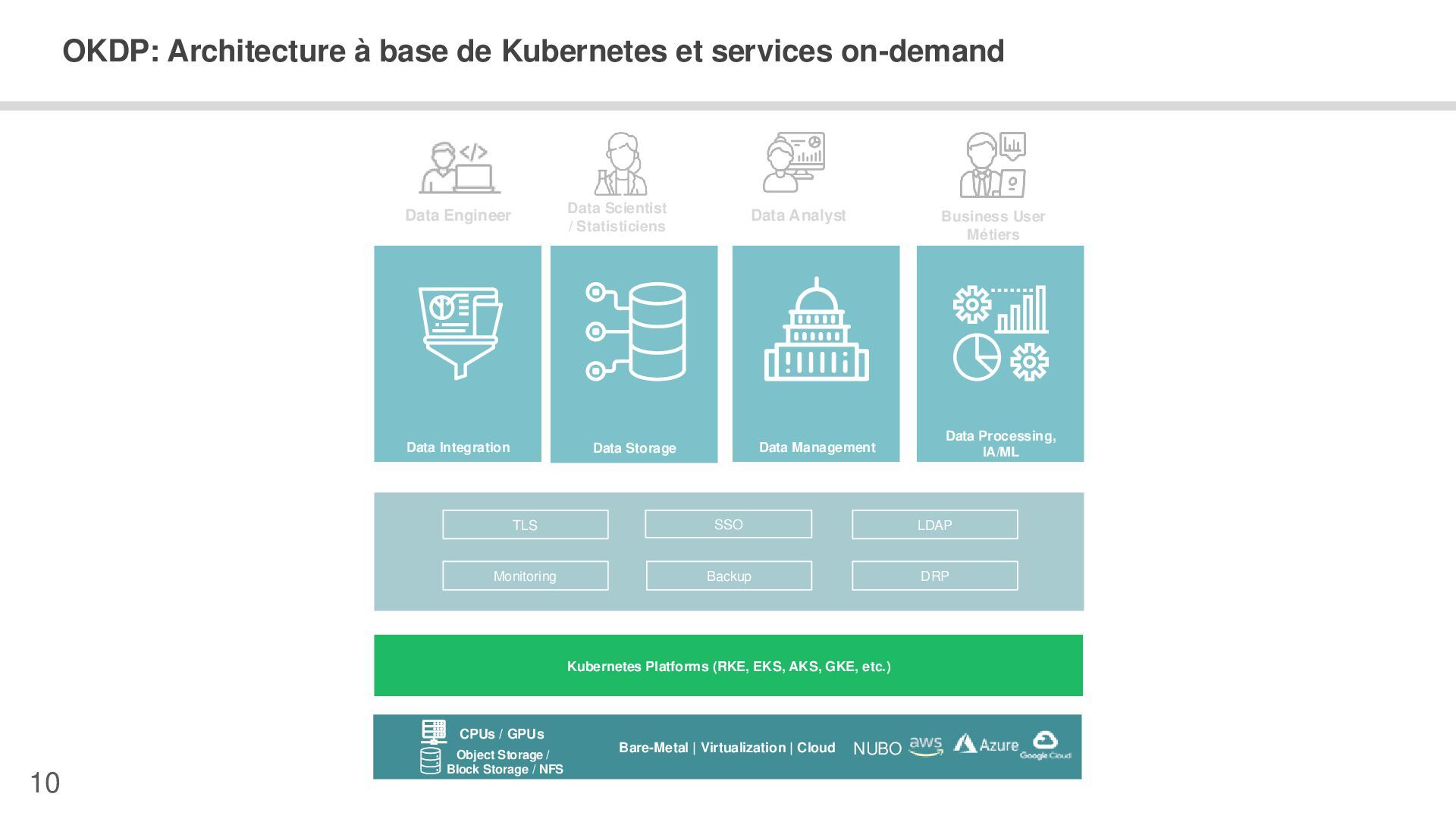The width and height of the screenshot is (1456, 819).
Task: Select the LDAP box
Action: pyautogui.click(x=934, y=525)
